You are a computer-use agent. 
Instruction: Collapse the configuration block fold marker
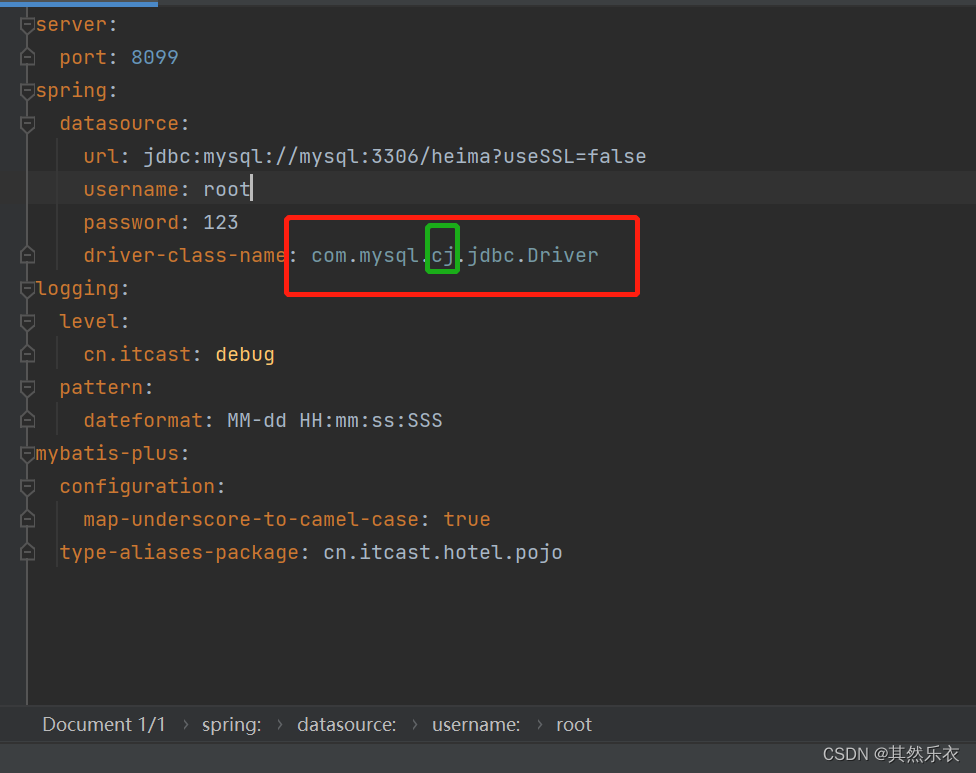(x=27, y=486)
